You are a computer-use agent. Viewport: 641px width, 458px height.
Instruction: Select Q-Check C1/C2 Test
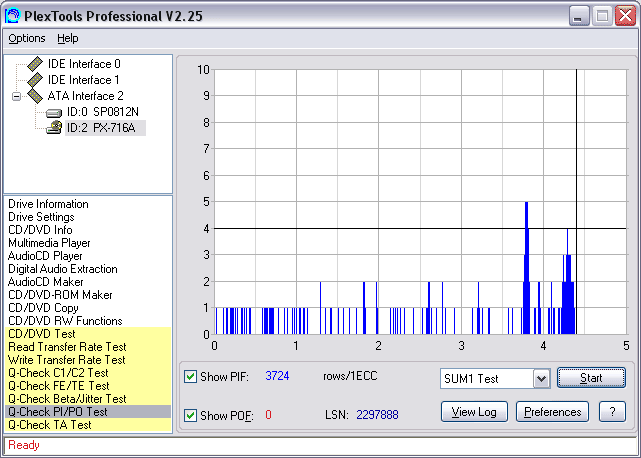[88, 373]
